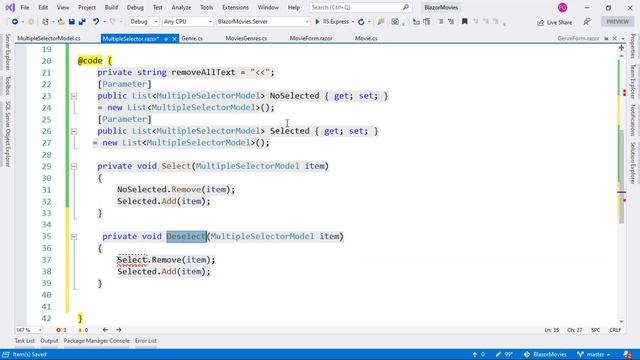This screenshot has width=640, height=360.
Task: Click the notifications icon in status bar
Action: coord(628,354)
